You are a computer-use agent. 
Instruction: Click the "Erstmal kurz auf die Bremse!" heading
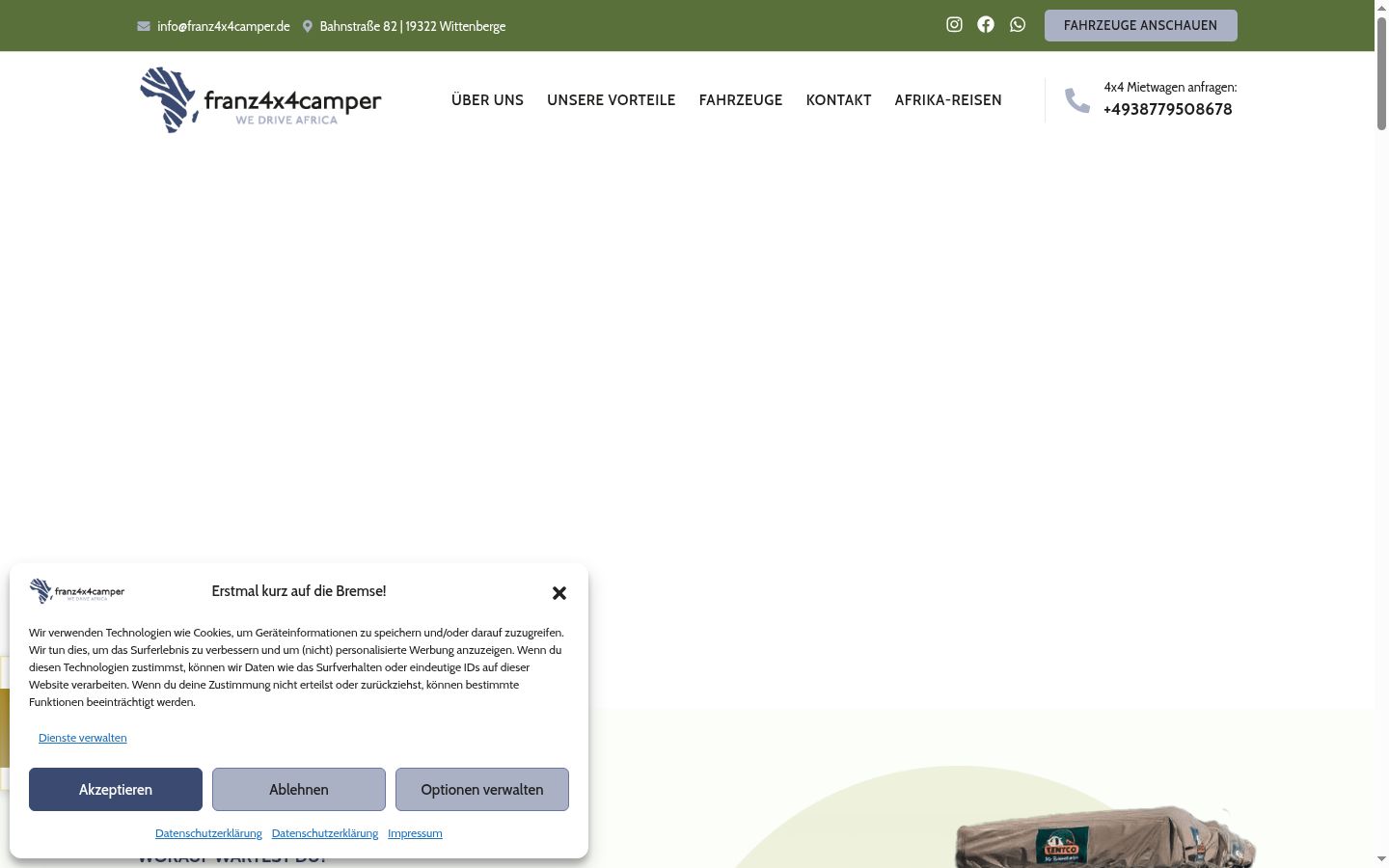click(299, 591)
